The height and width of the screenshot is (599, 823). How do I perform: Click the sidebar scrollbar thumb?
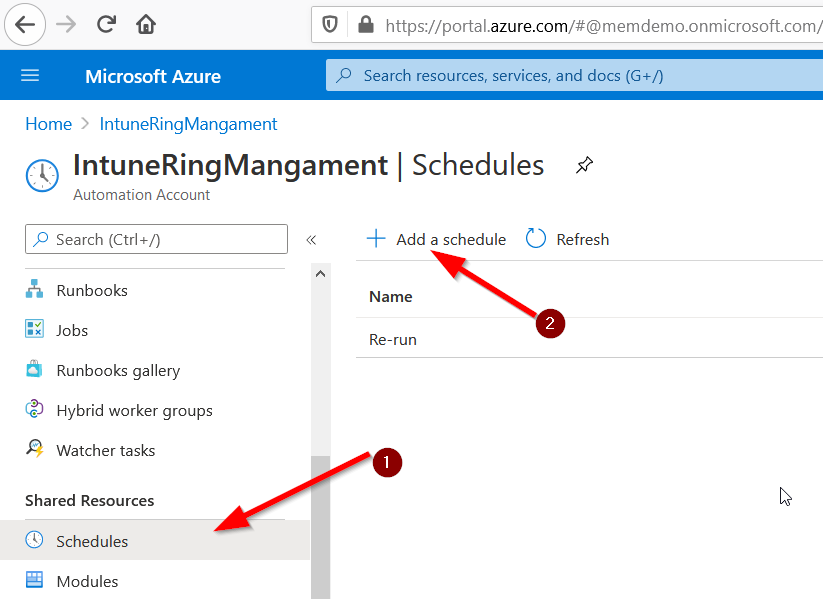click(x=320, y=527)
